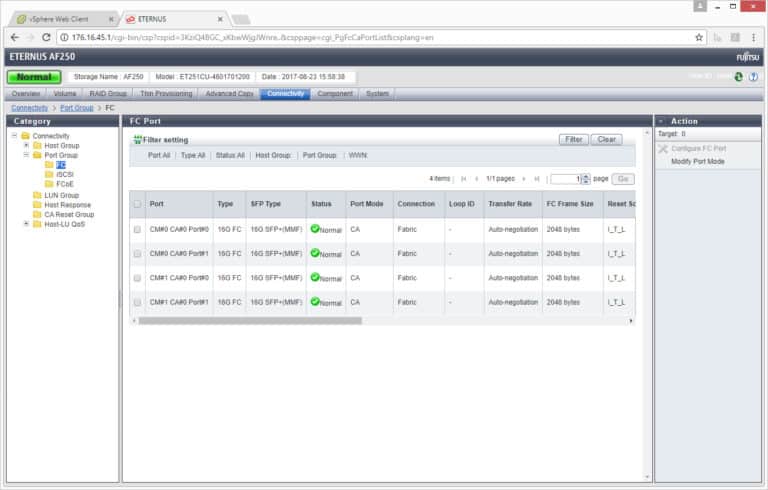Click the Filter setting icon
Viewport: 768px width, 490px height.
138,140
